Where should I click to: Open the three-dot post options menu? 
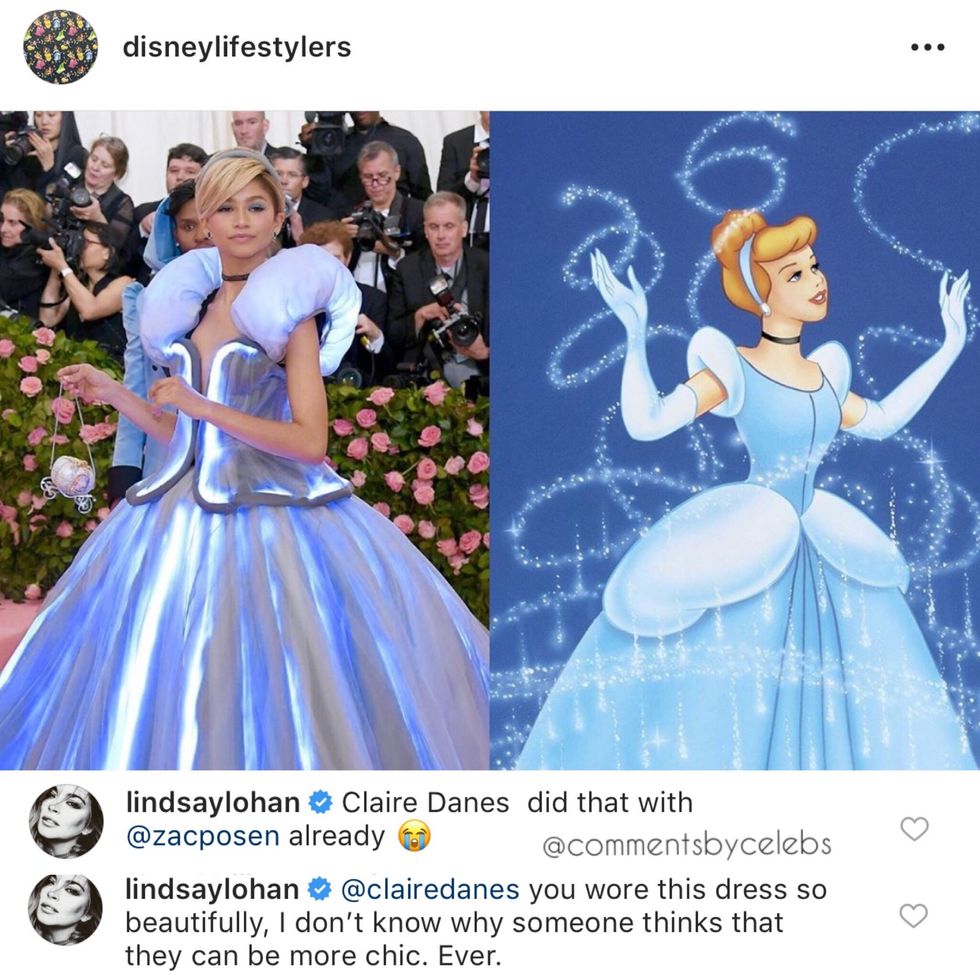coord(928,48)
